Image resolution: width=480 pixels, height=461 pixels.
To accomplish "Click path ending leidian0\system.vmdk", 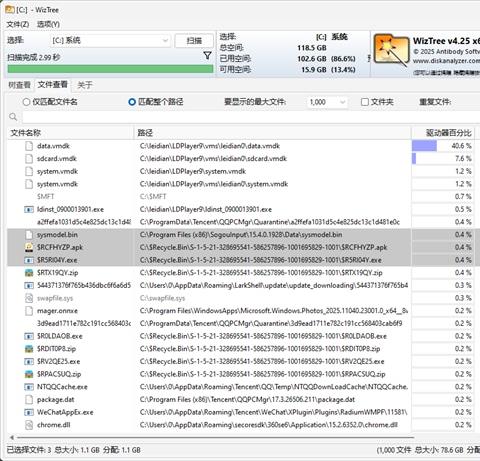I will coord(214,184).
